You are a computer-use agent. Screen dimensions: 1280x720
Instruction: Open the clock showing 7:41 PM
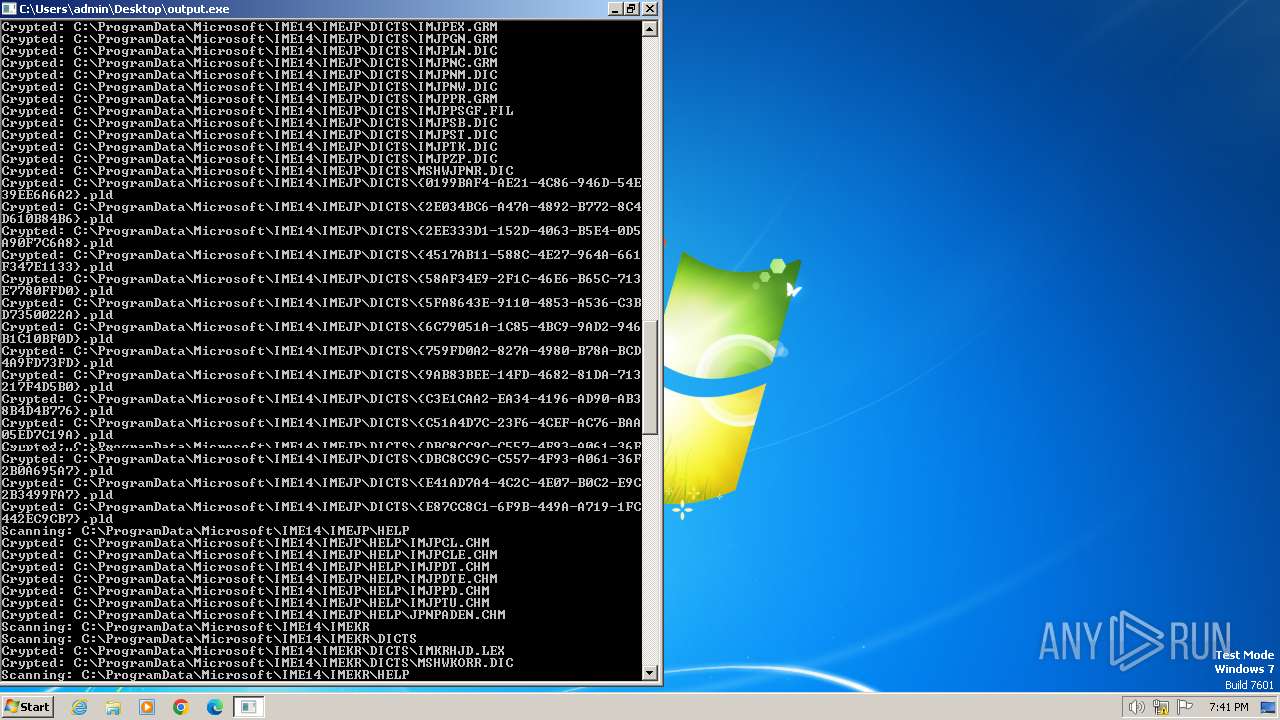[x=1228, y=707]
